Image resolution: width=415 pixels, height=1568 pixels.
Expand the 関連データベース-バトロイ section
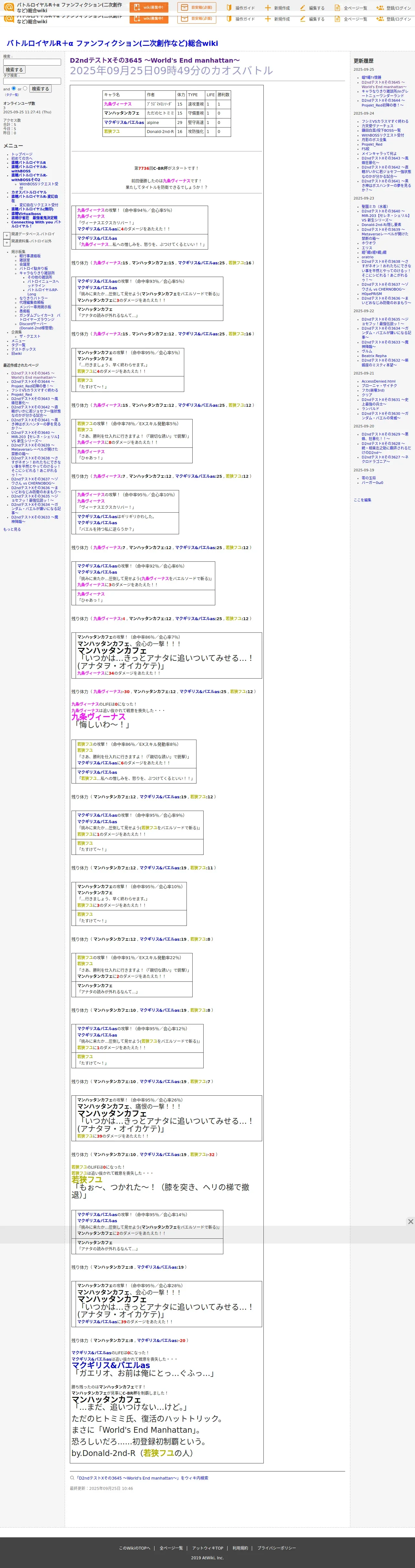(7, 235)
